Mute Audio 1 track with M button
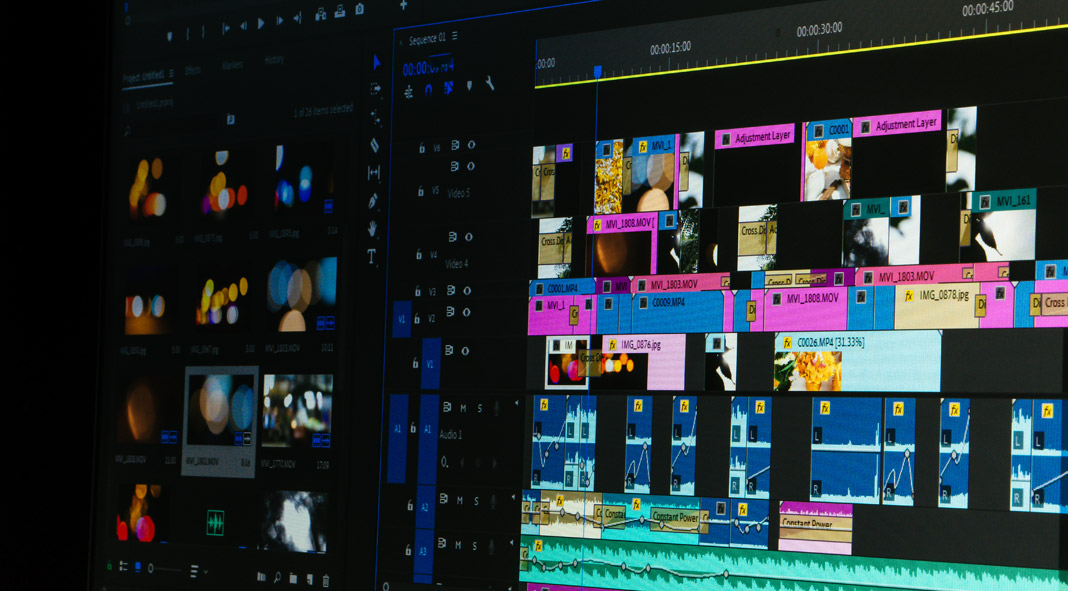The width and height of the screenshot is (1068, 591). (x=464, y=408)
